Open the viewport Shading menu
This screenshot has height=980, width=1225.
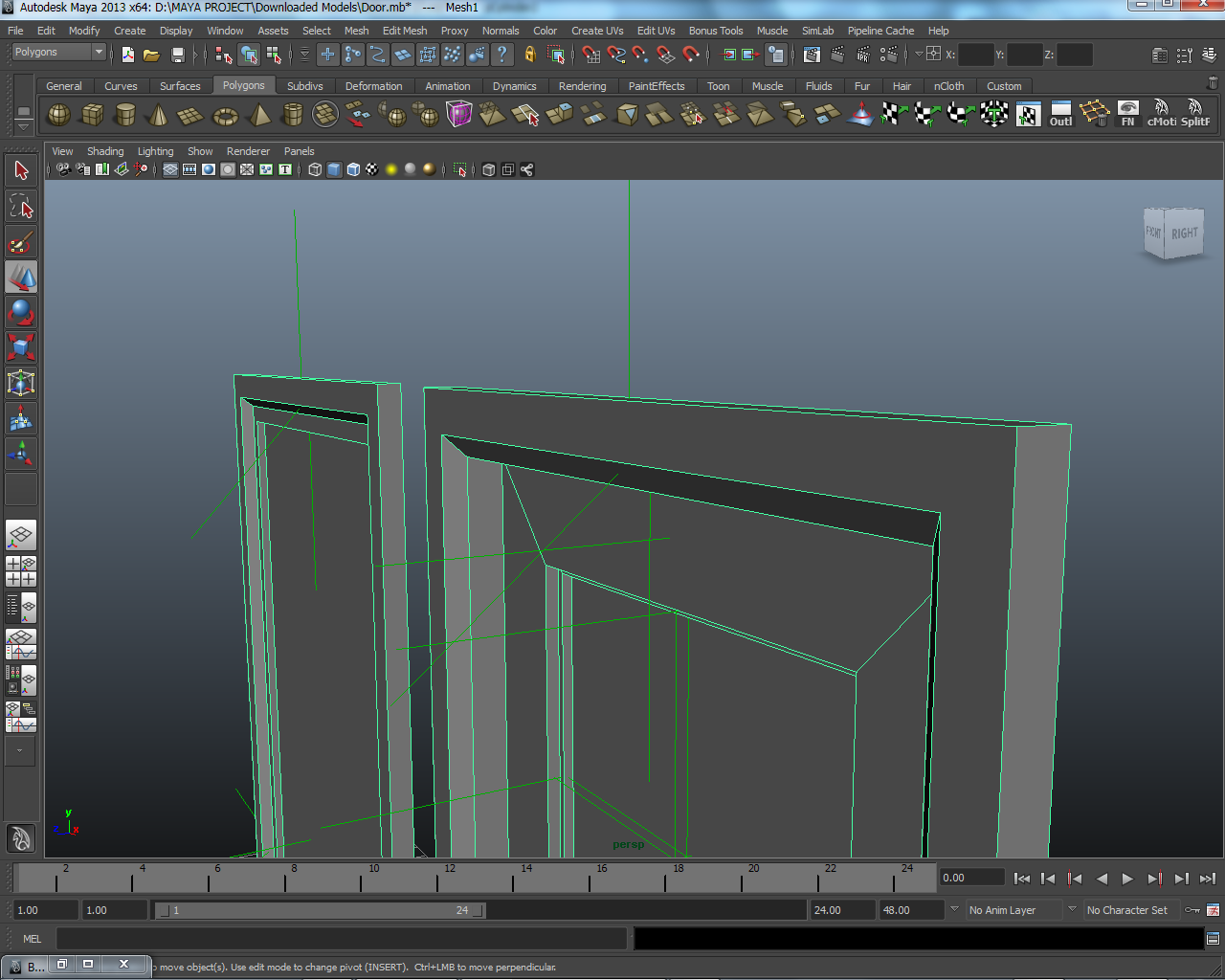click(105, 151)
